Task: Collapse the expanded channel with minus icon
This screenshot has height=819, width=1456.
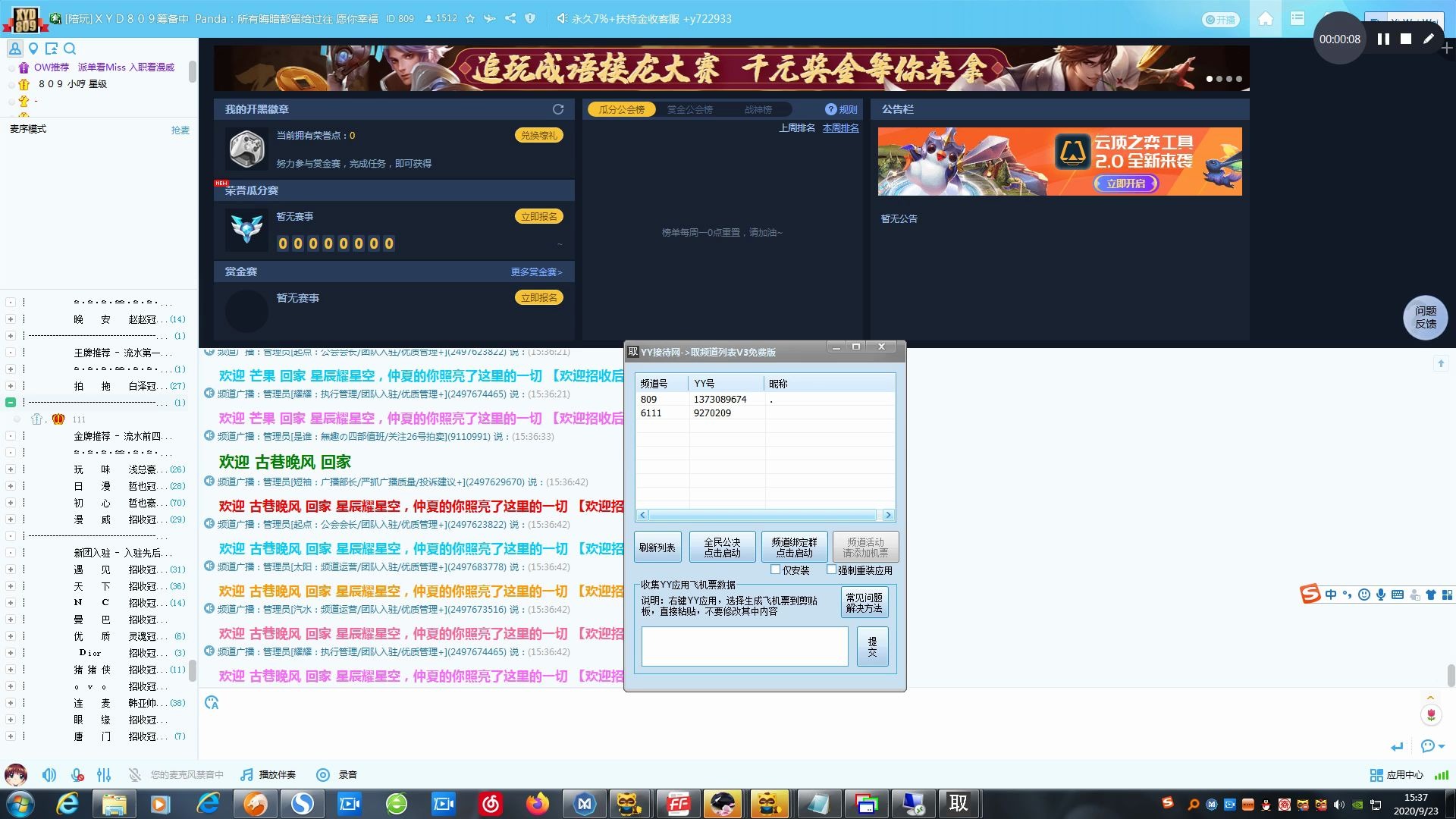Action: [11, 403]
